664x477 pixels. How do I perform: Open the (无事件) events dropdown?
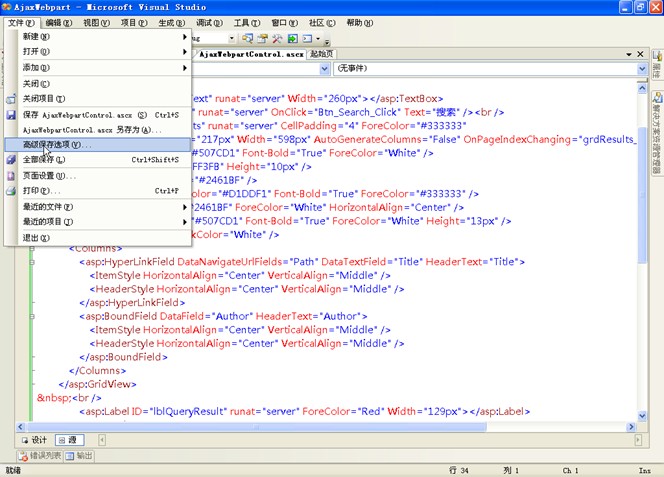tap(642, 69)
